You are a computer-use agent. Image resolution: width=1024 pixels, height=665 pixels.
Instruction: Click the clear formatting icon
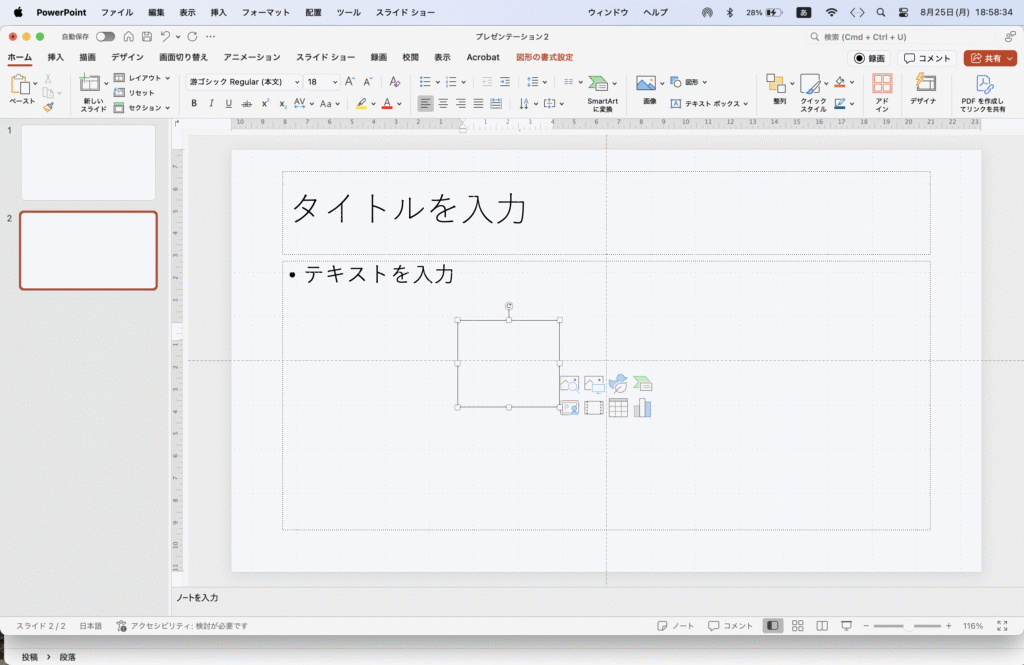pos(394,82)
